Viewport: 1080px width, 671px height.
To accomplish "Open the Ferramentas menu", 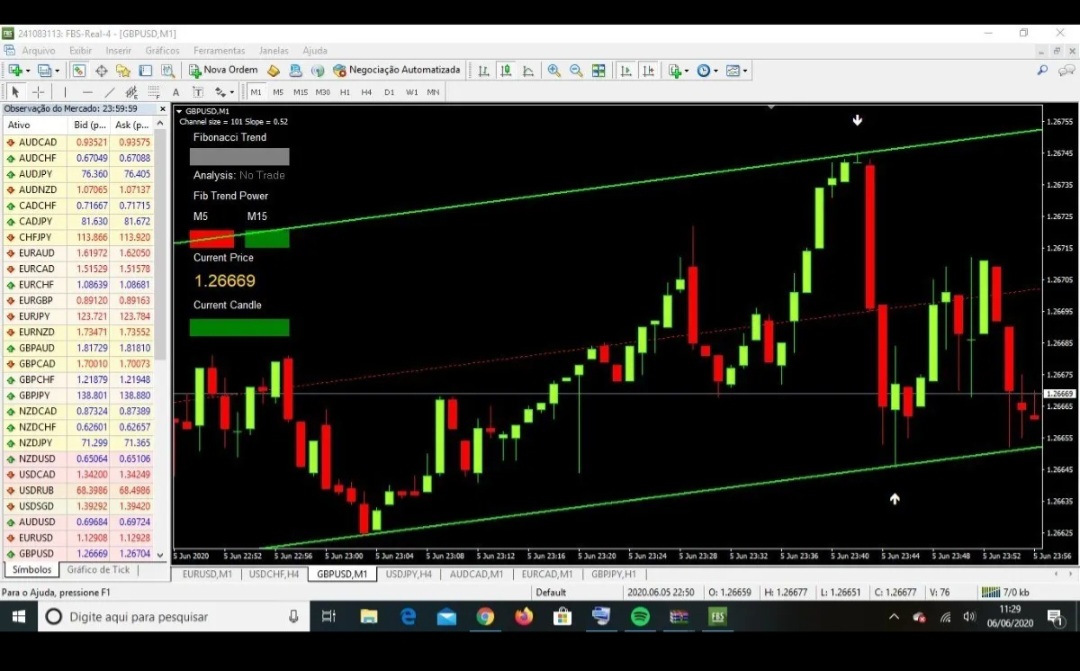I will 219,50.
